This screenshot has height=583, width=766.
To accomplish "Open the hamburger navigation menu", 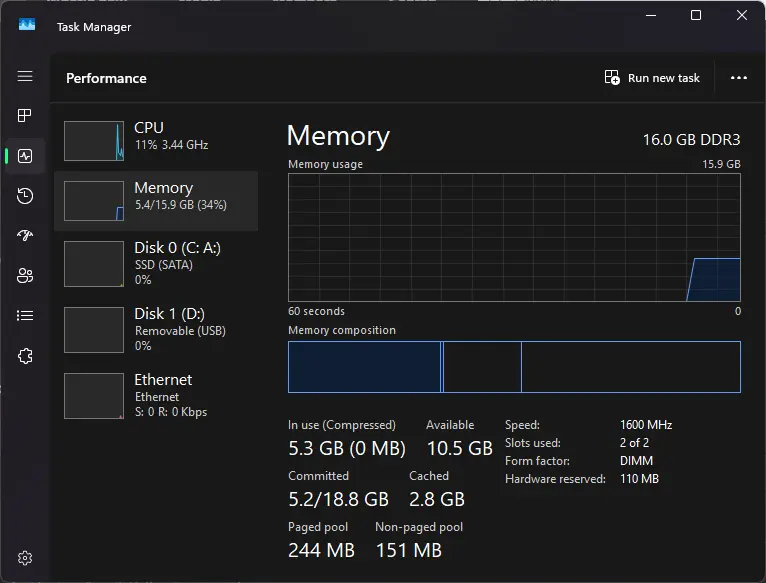I will coord(25,76).
